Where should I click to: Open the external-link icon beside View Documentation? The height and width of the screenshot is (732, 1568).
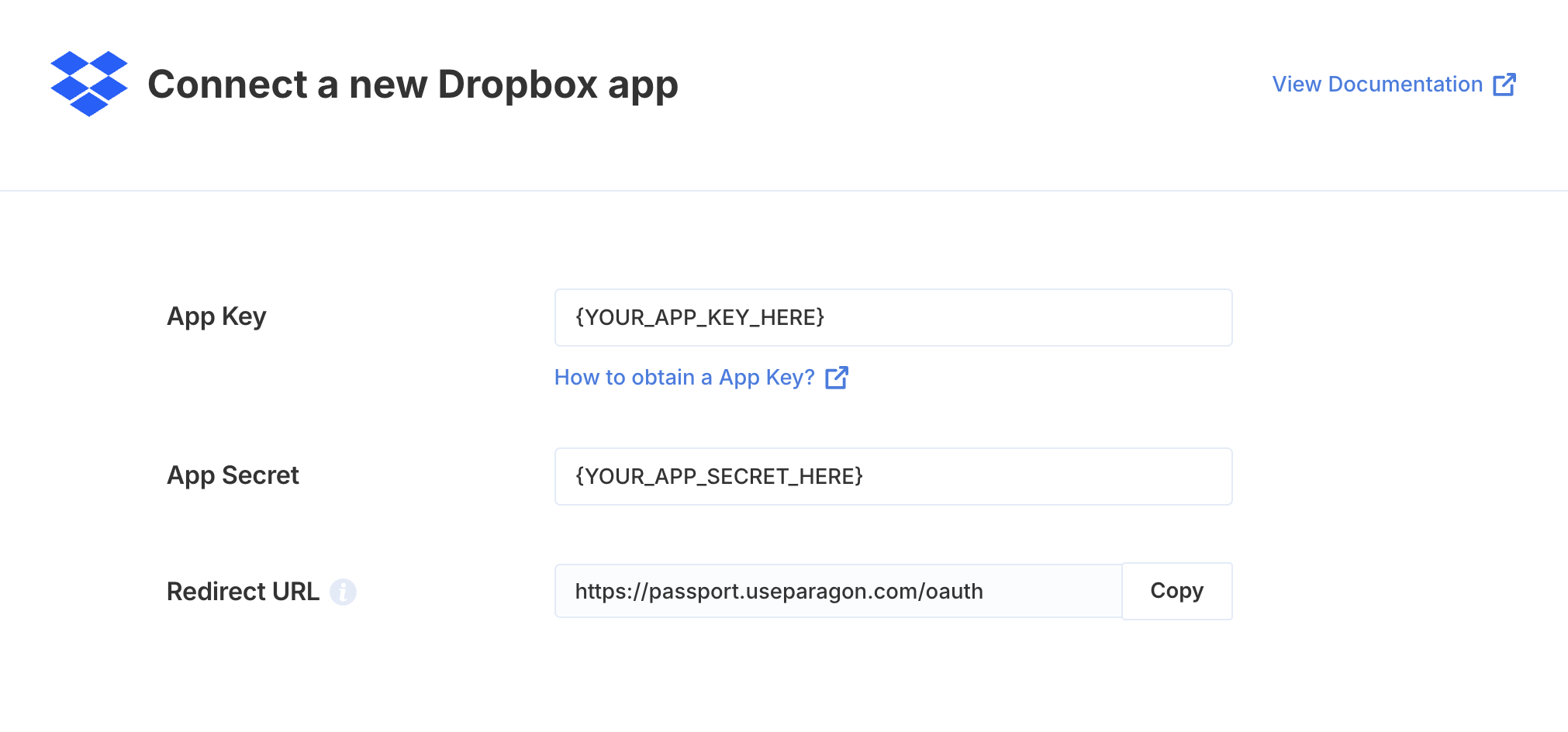[x=1504, y=85]
